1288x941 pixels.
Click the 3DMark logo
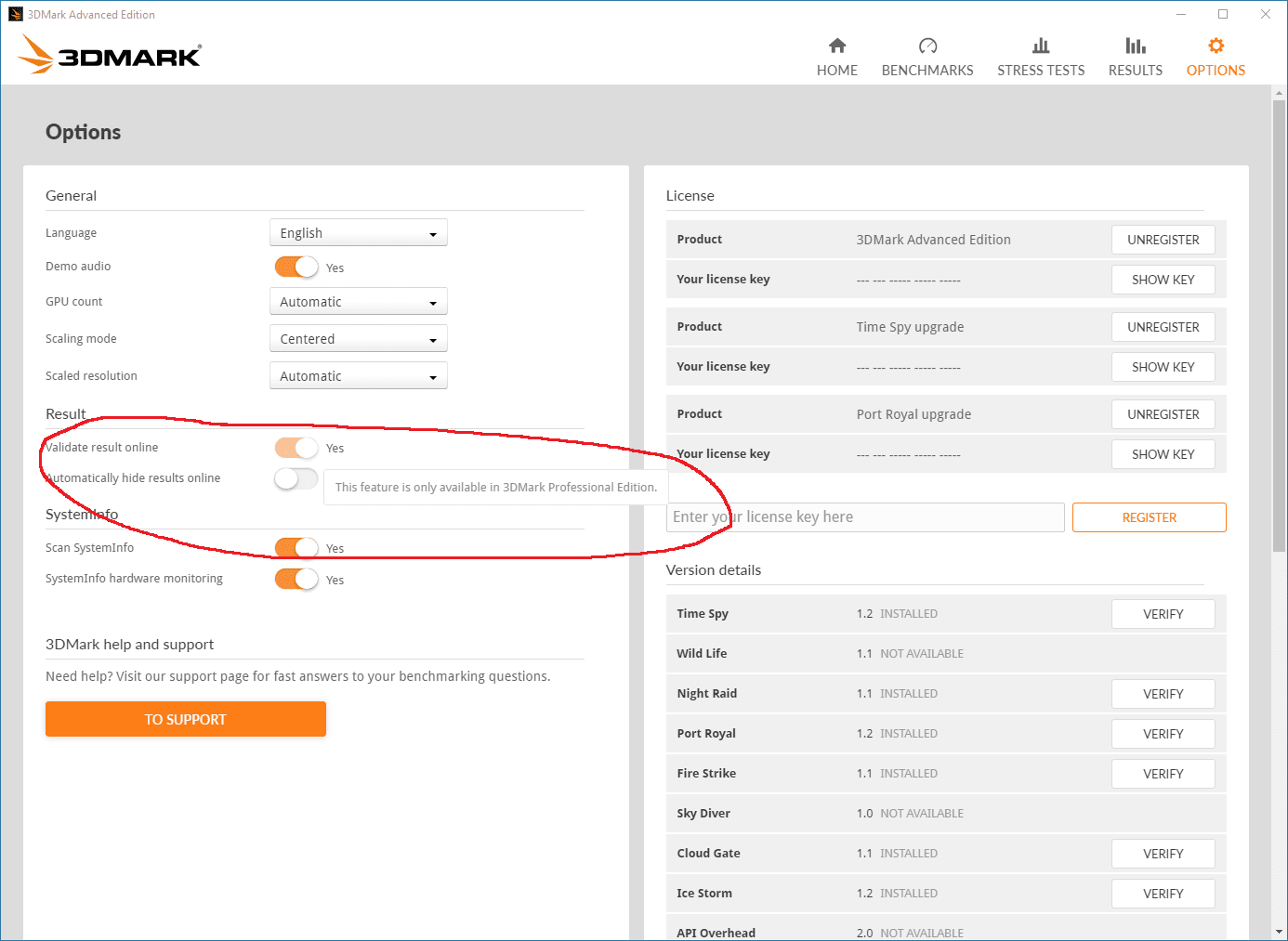tap(110, 54)
